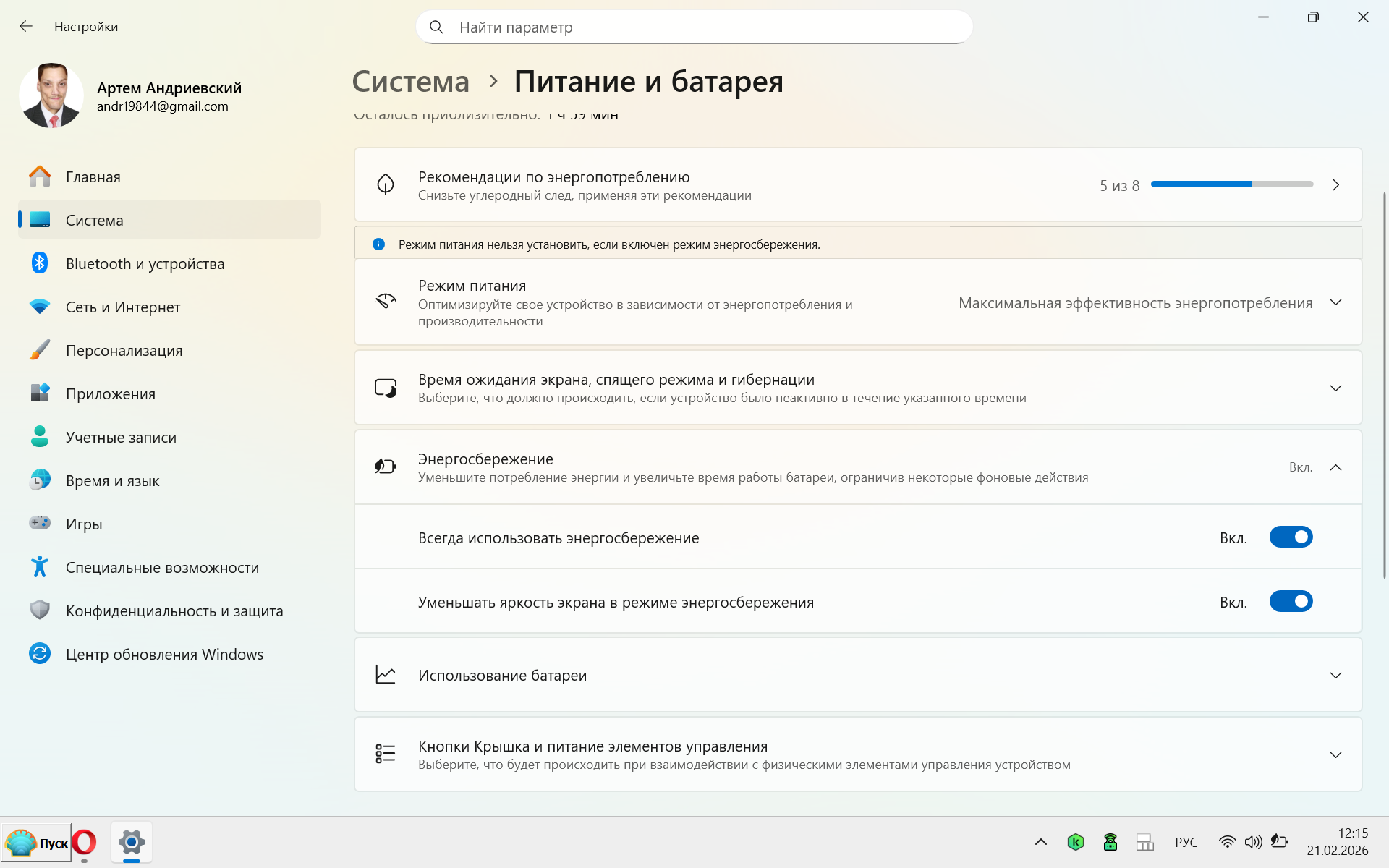1389x868 pixels.
Task: Click the Windows Update icon in the sidebar
Action: point(40,654)
